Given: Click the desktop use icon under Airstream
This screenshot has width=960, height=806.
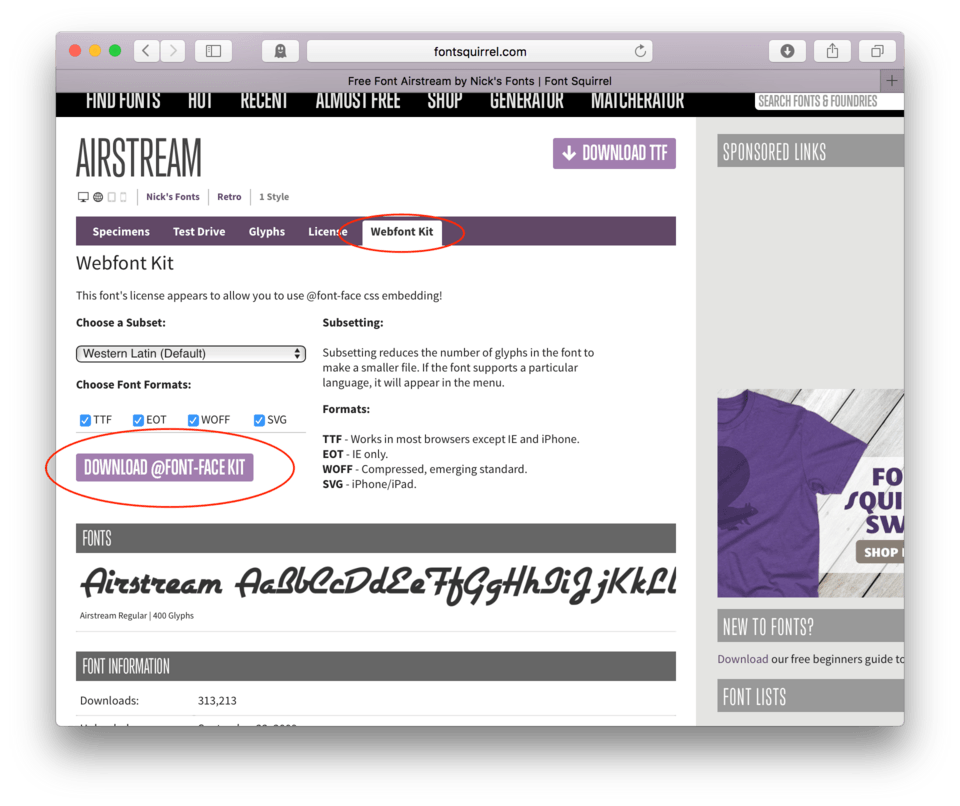Looking at the screenshot, I should tap(83, 197).
